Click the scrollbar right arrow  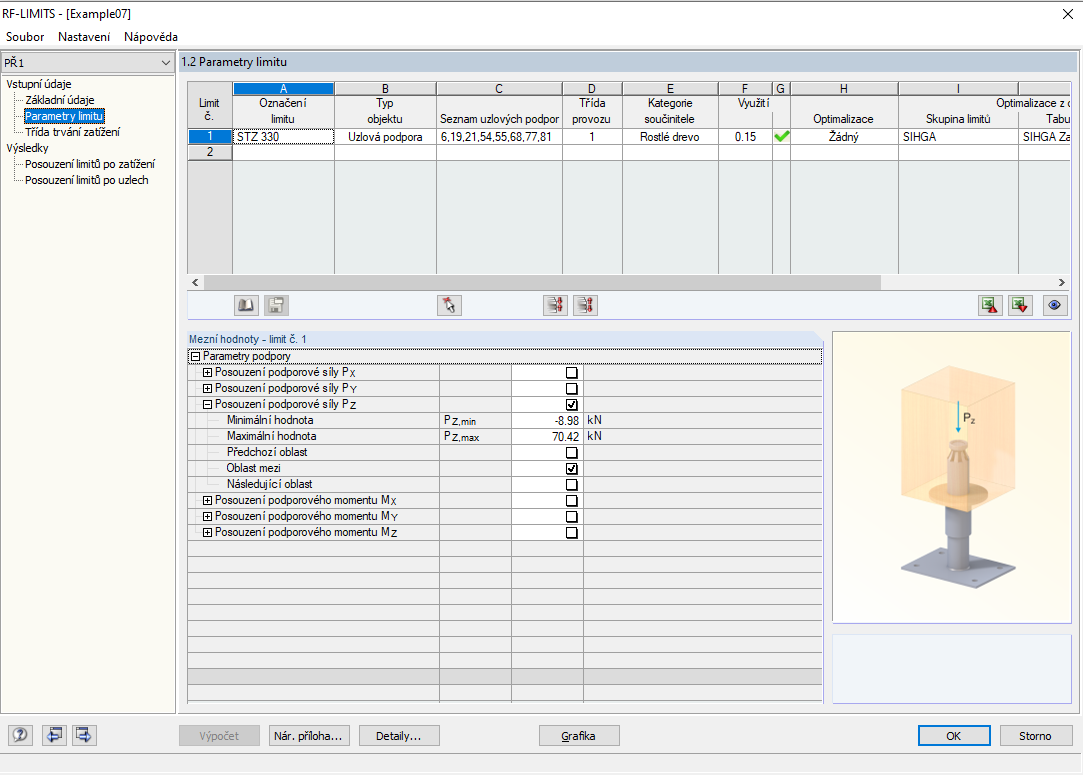click(1062, 283)
